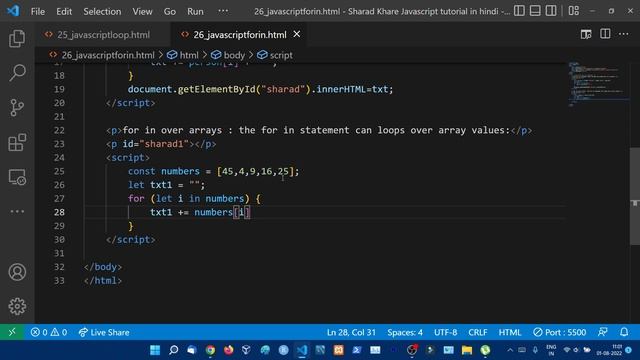The height and width of the screenshot is (360, 640).
Task: Open File Explorer from taskbar
Action: coord(467,350)
